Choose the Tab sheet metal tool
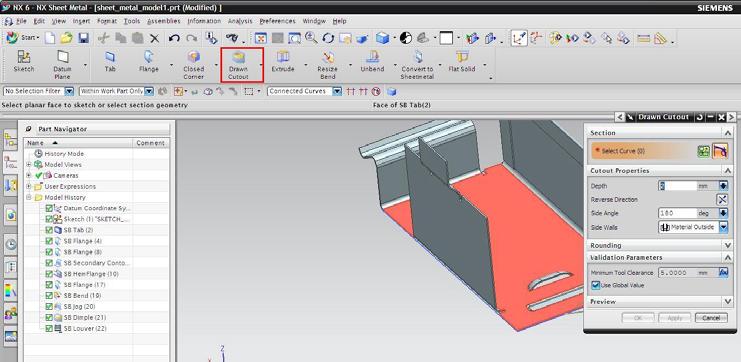 110,62
